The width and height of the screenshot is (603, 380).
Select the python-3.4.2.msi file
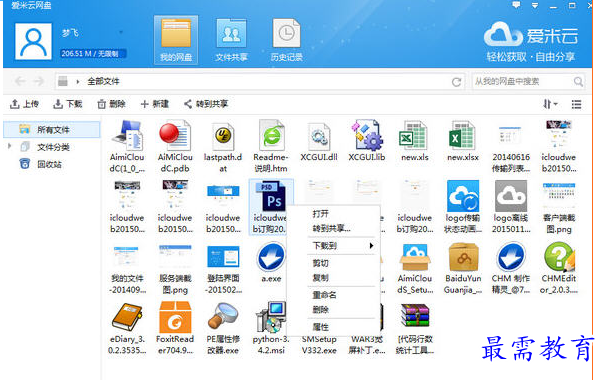[271, 328]
